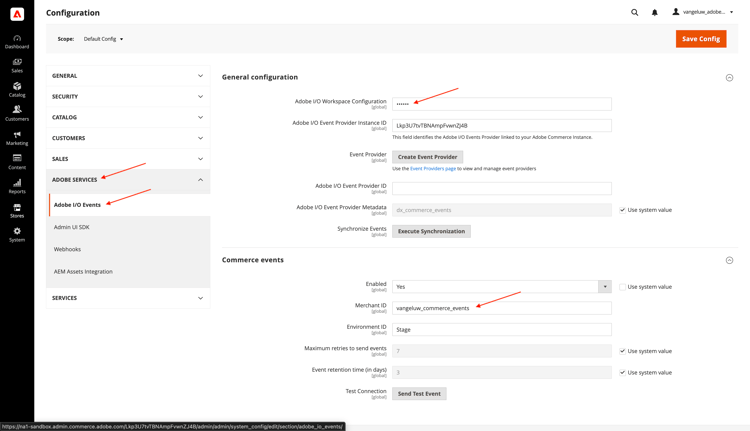Collapse the ADOBE SERVICES section
The image size is (750, 431).
pyautogui.click(x=128, y=180)
